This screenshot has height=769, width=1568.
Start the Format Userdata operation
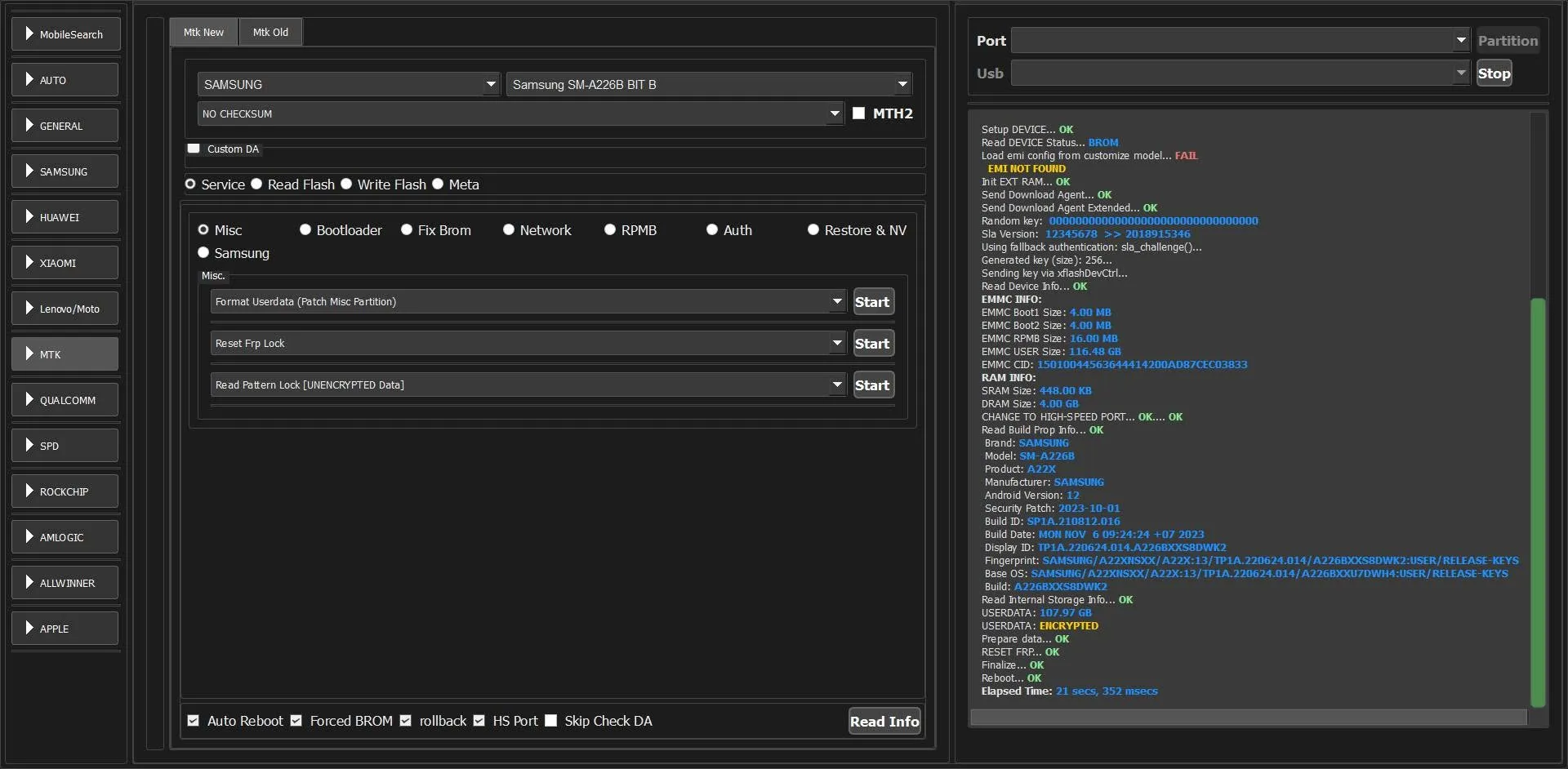[x=873, y=302]
